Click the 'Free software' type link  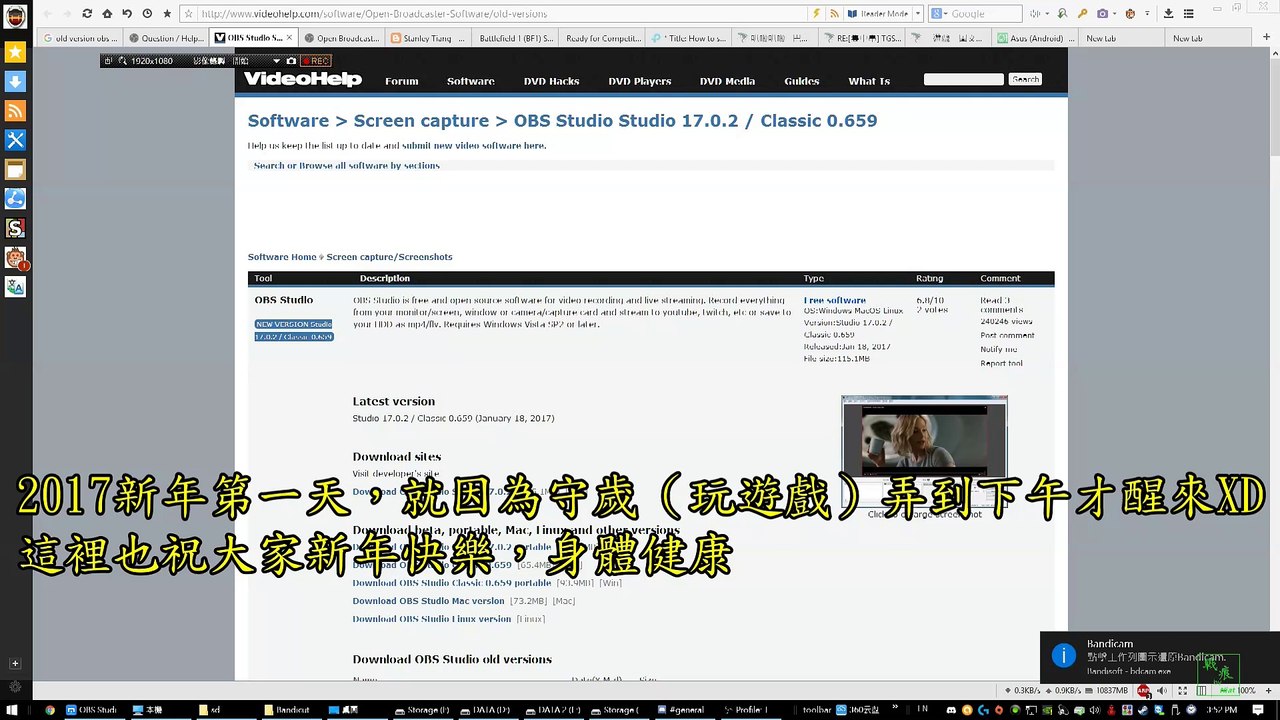(x=835, y=300)
